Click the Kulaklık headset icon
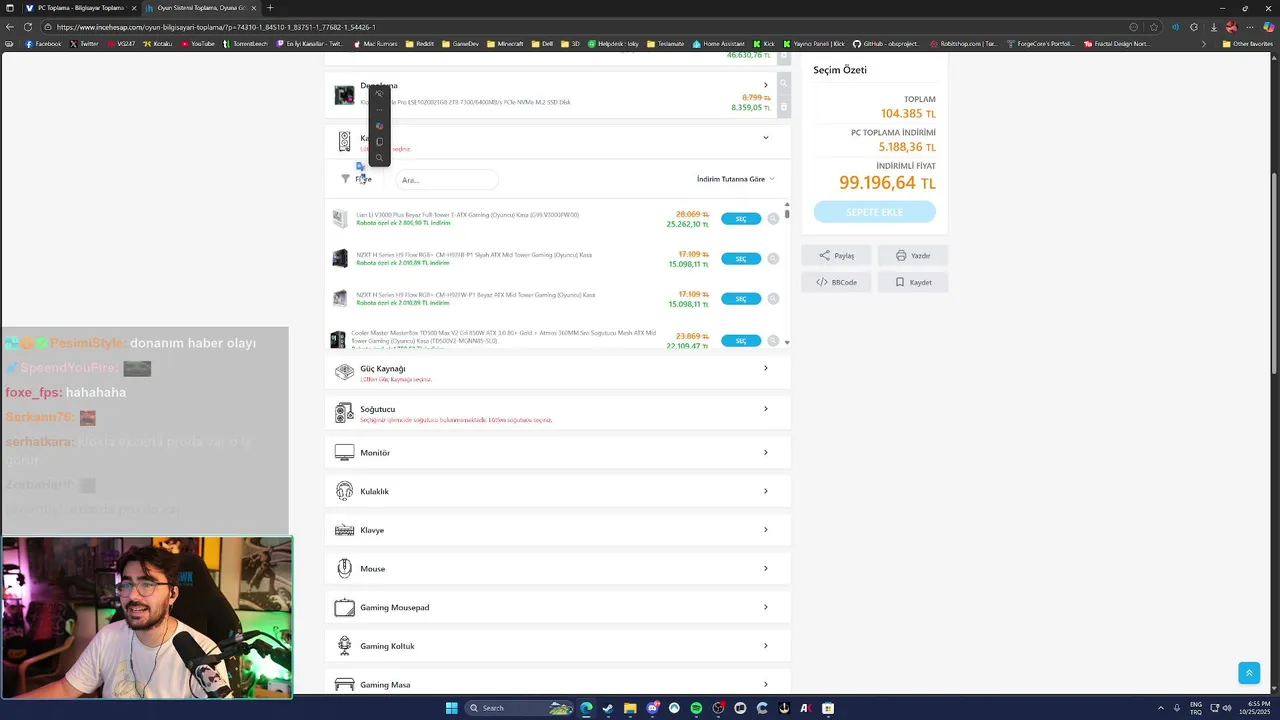 click(344, 491)
